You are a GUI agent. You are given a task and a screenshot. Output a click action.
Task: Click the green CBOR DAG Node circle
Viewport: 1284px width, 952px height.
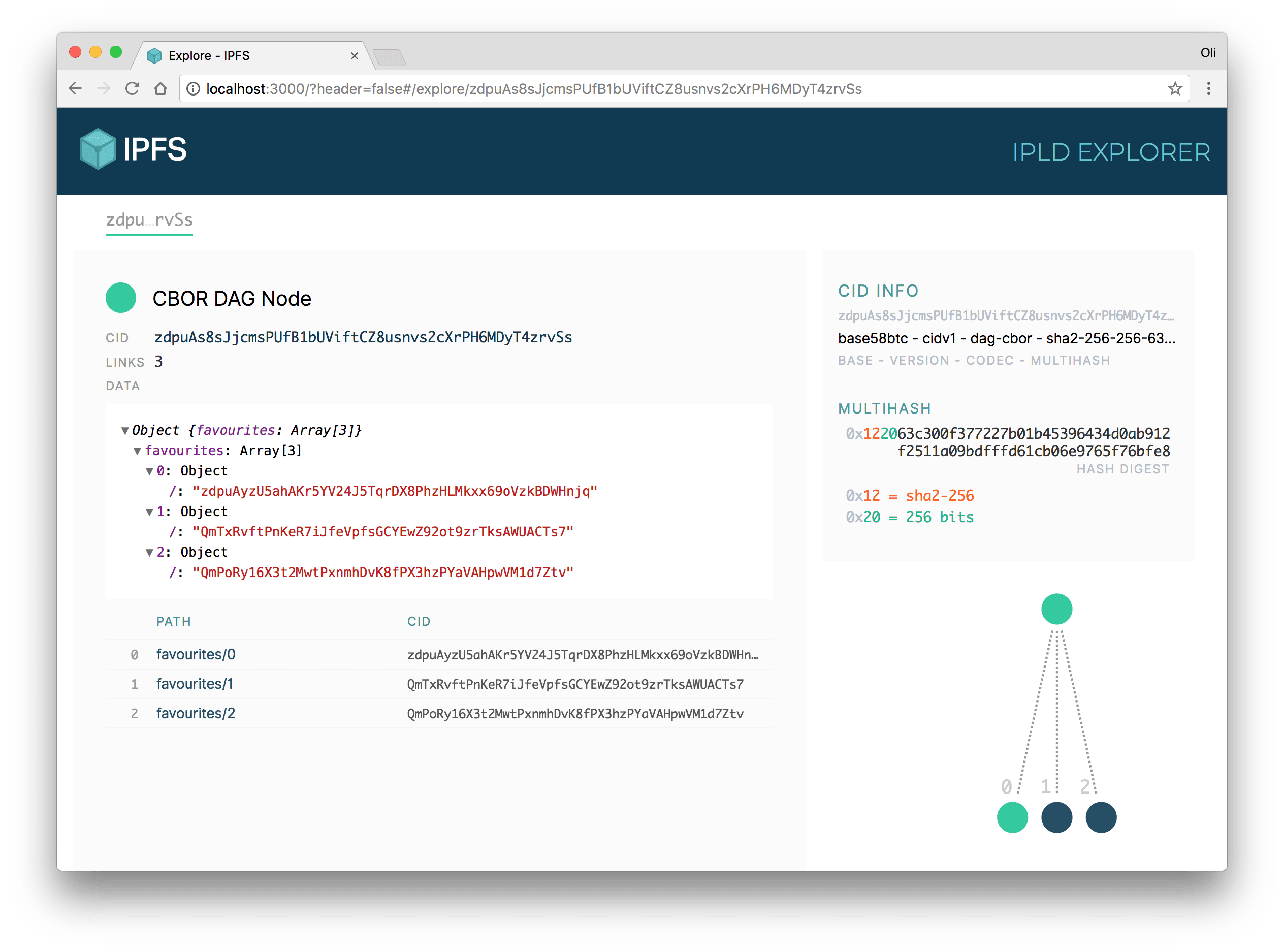[120, 297]
